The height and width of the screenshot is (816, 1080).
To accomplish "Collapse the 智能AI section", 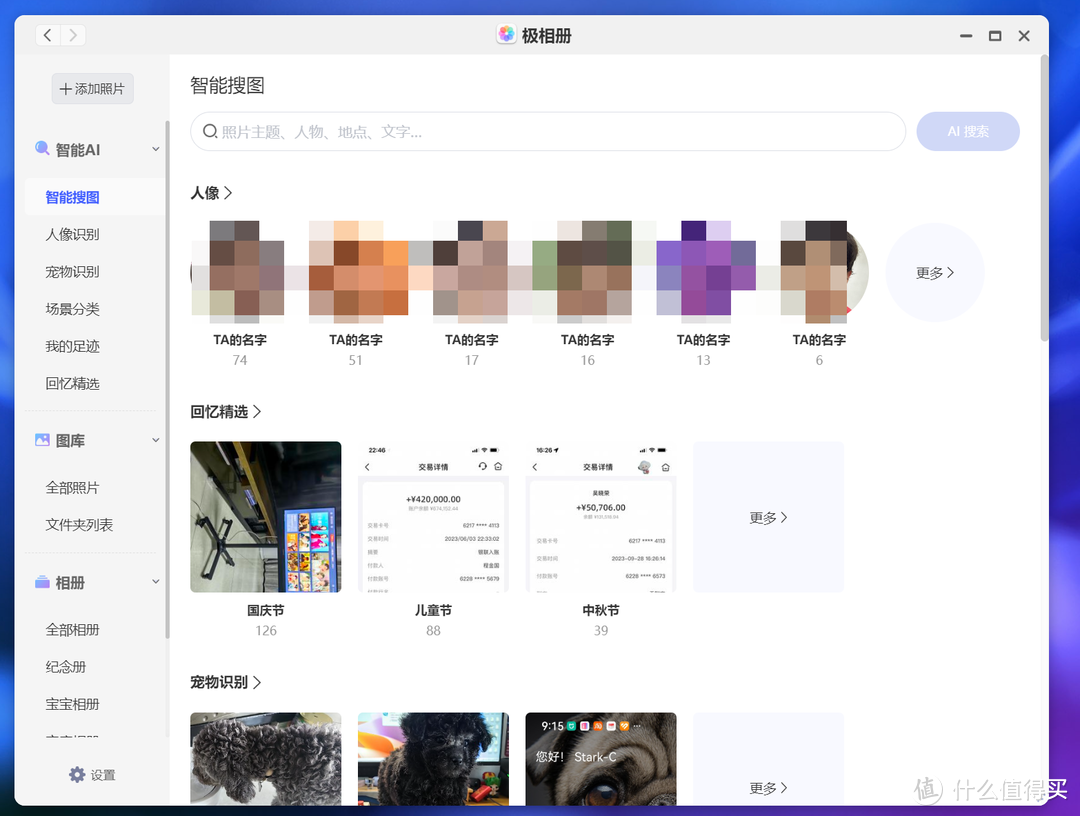I will [156, 149].
